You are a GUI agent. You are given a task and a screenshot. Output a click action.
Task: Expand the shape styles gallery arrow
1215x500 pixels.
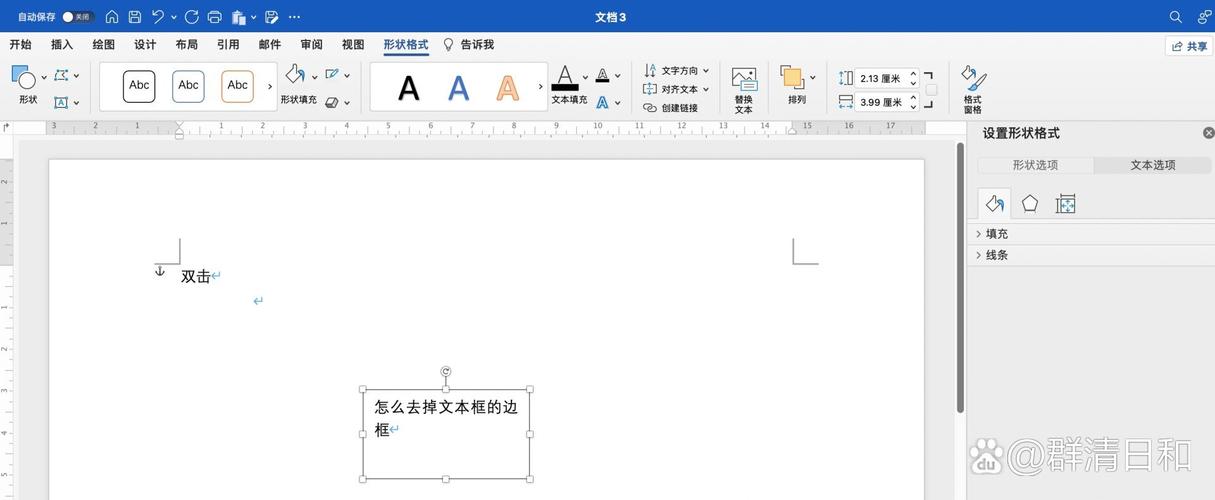(x=270, y=87)
